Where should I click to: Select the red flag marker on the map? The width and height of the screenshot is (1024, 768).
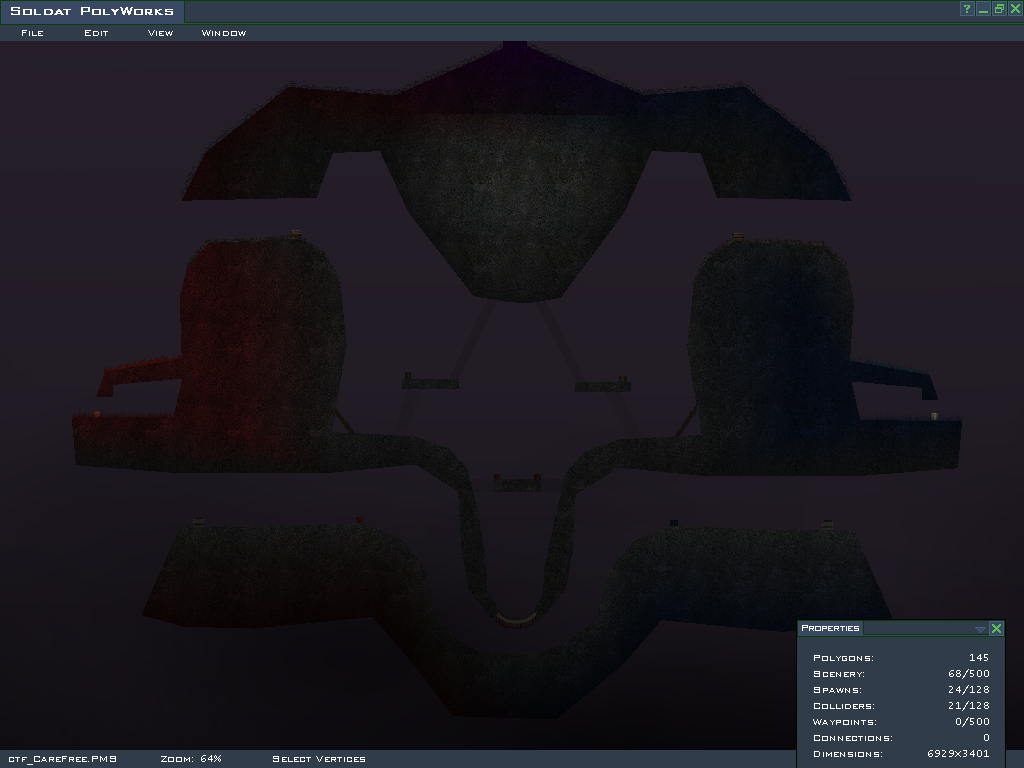coord(359,520)
